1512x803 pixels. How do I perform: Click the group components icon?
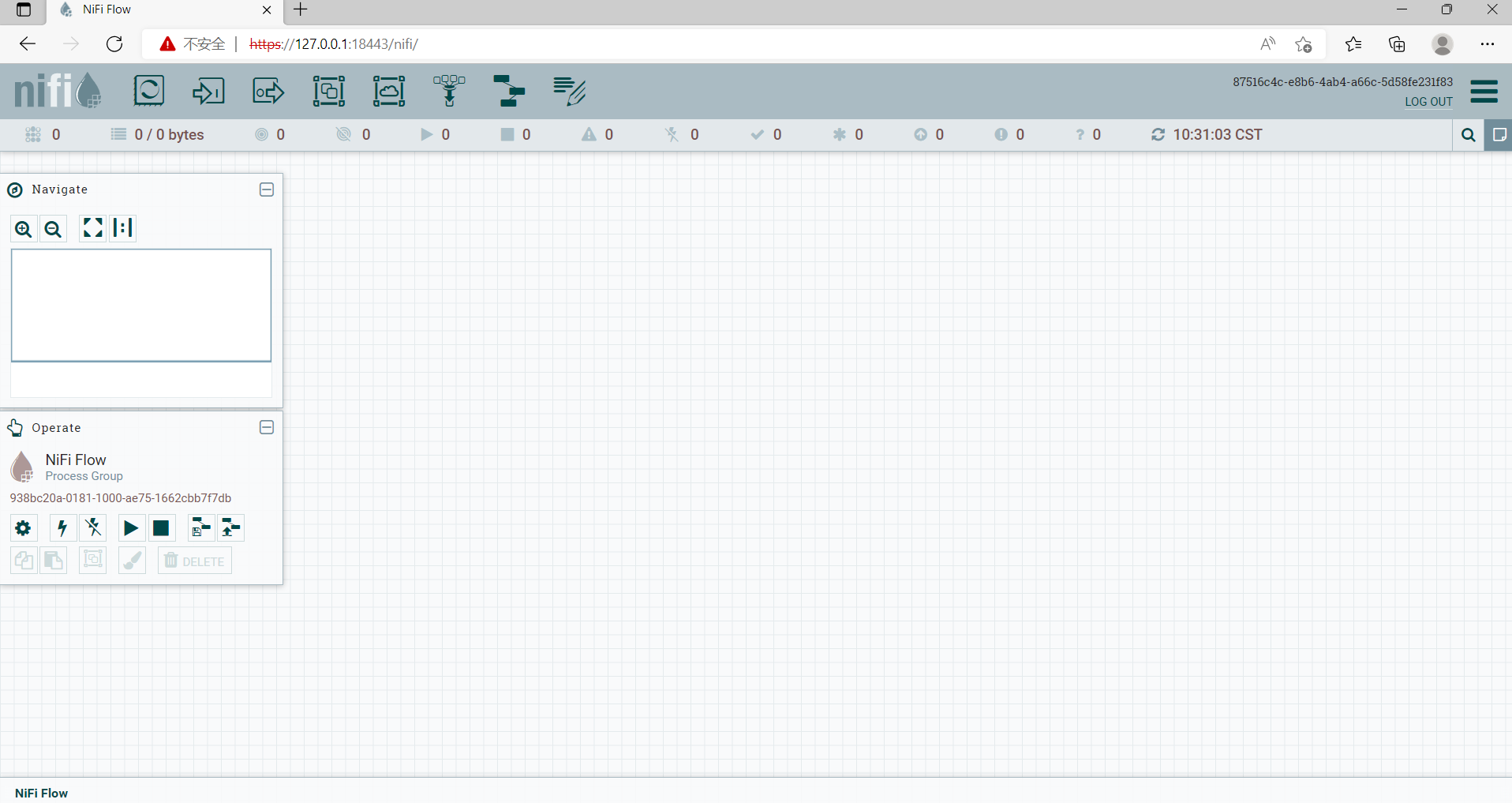[x=93, y=561]
